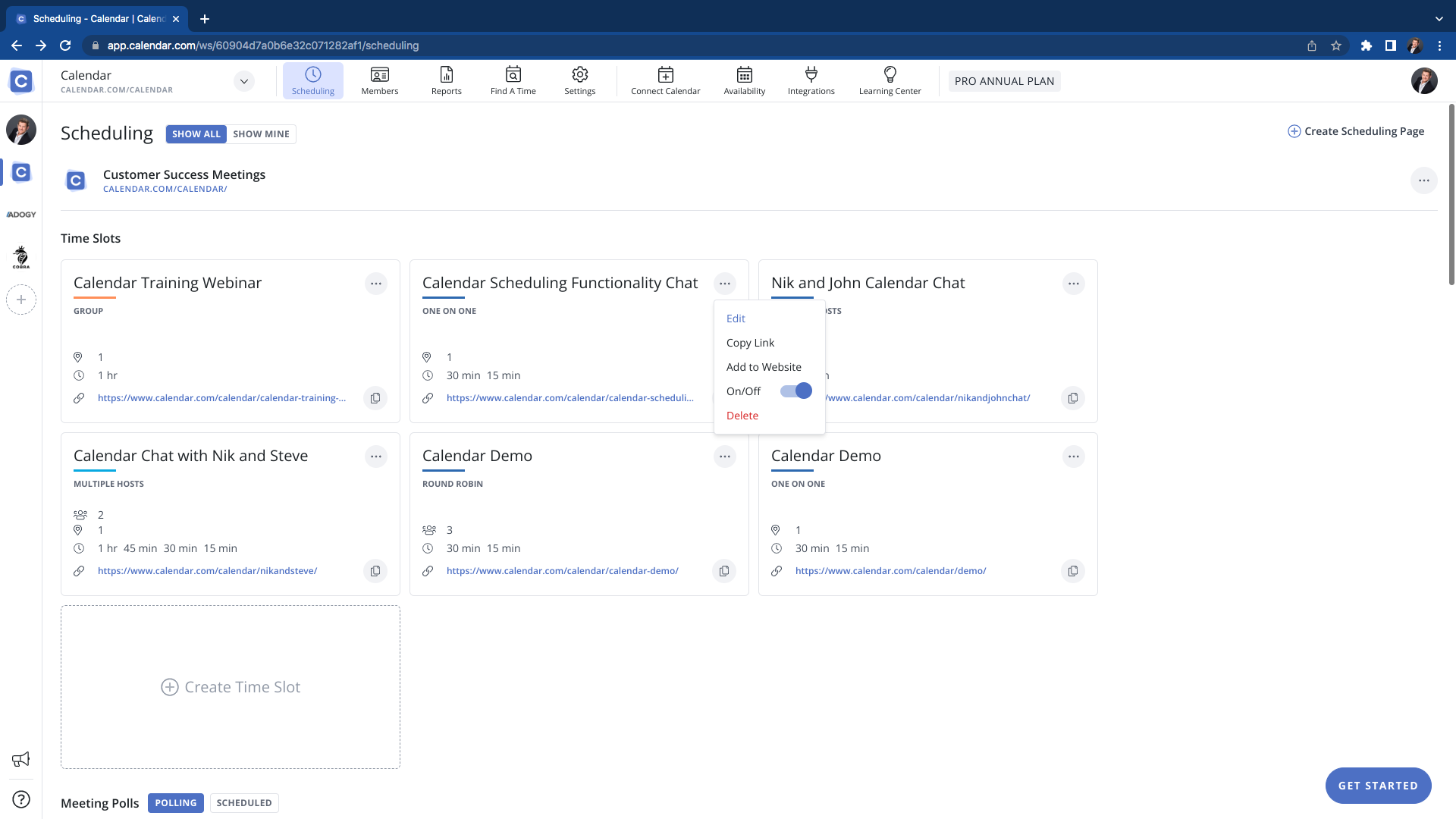
Task: Select the SCHEDULED meeting polls filter
Action: [244, 803]
